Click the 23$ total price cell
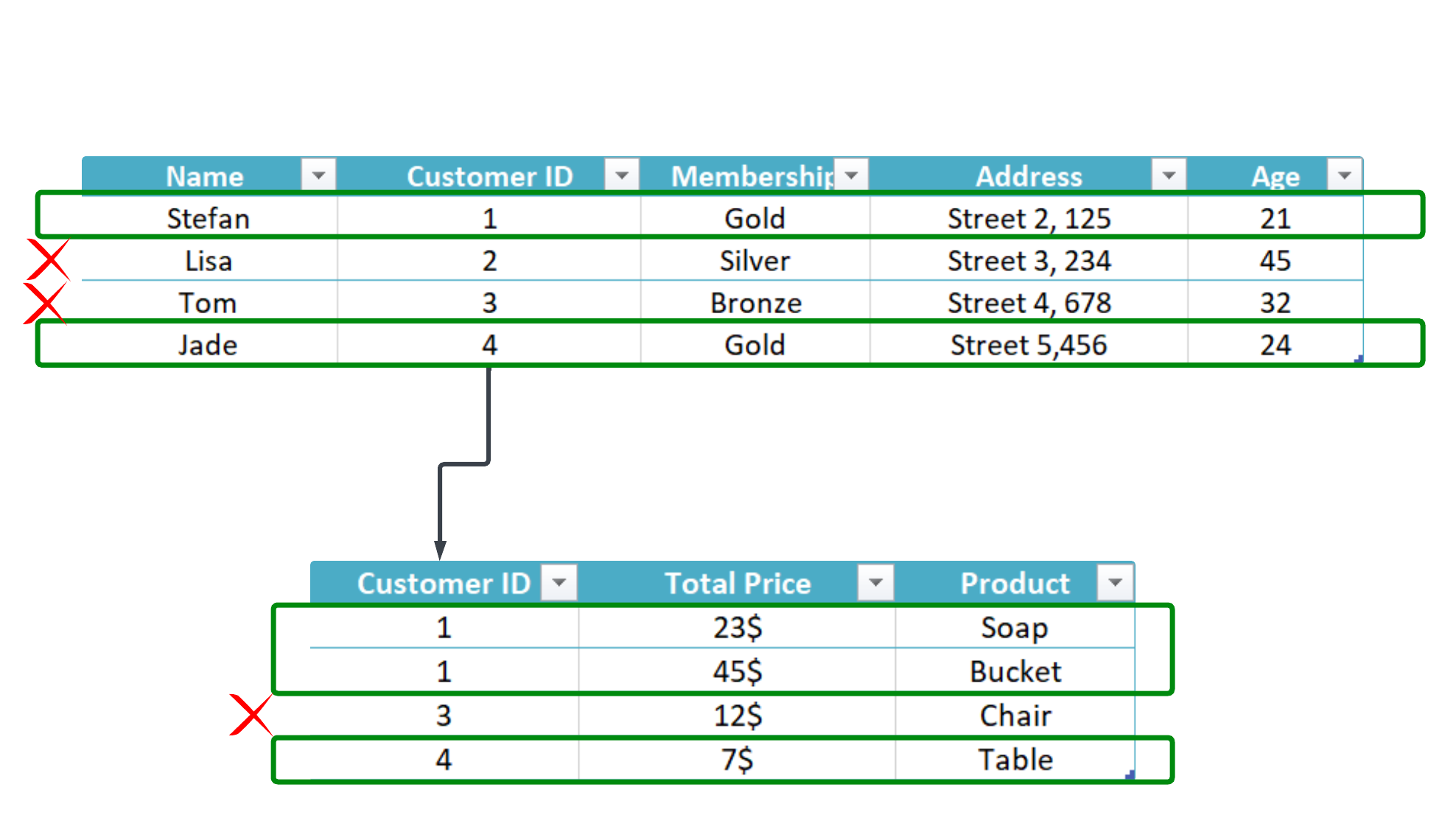This screenshot has height=829, width=1456. (738, 627)
